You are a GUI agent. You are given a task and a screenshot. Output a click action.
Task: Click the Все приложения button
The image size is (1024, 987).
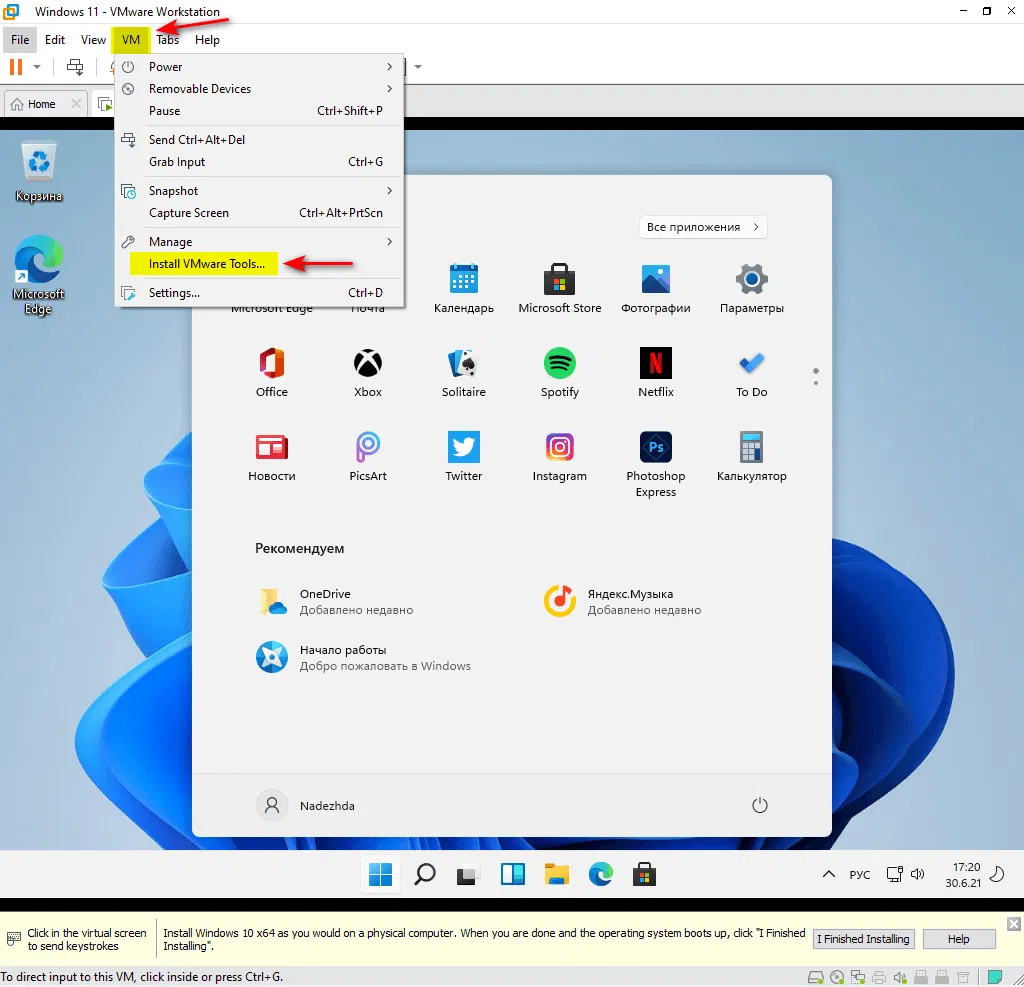pyautogui.click(x=703, y=227)
